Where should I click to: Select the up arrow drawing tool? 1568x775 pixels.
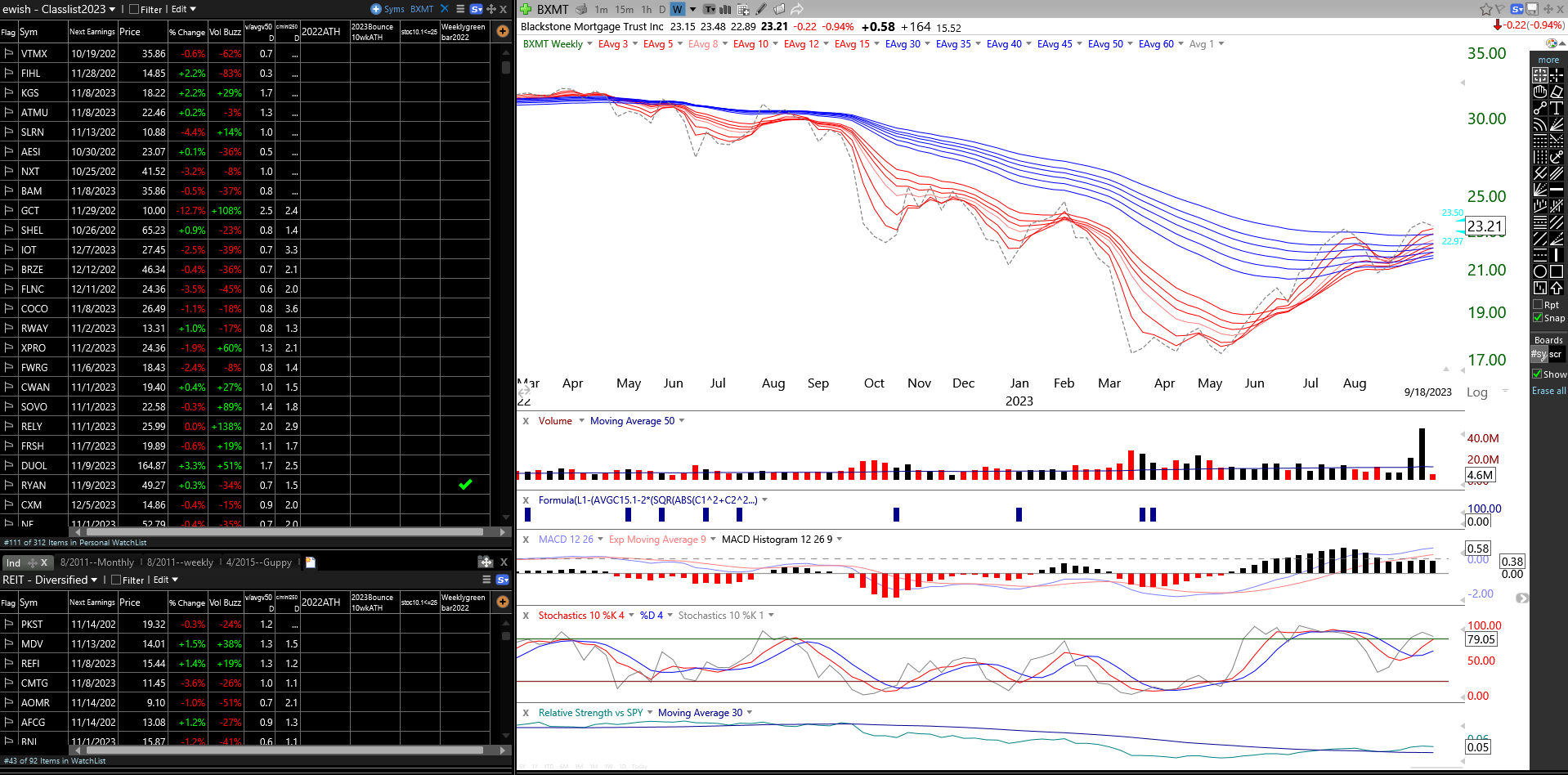[x=1557, y=288]
